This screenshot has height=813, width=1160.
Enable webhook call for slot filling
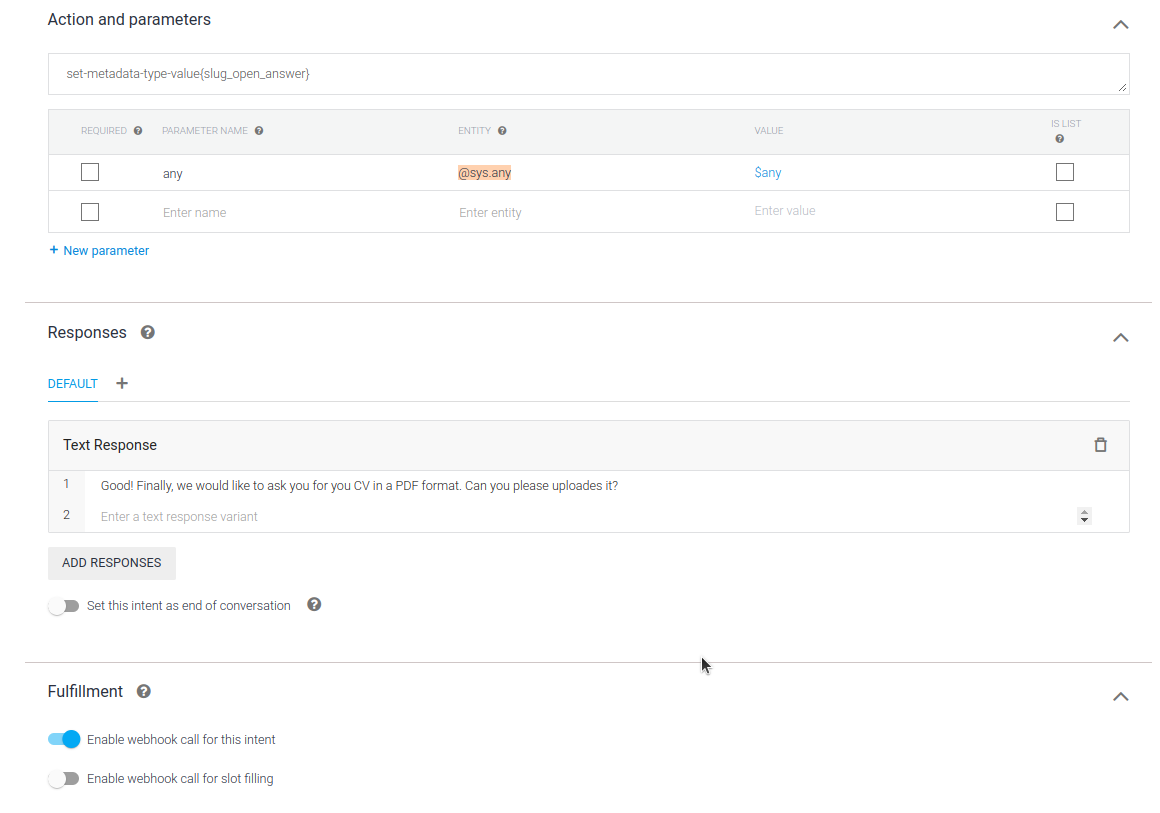tap(64, 779)
